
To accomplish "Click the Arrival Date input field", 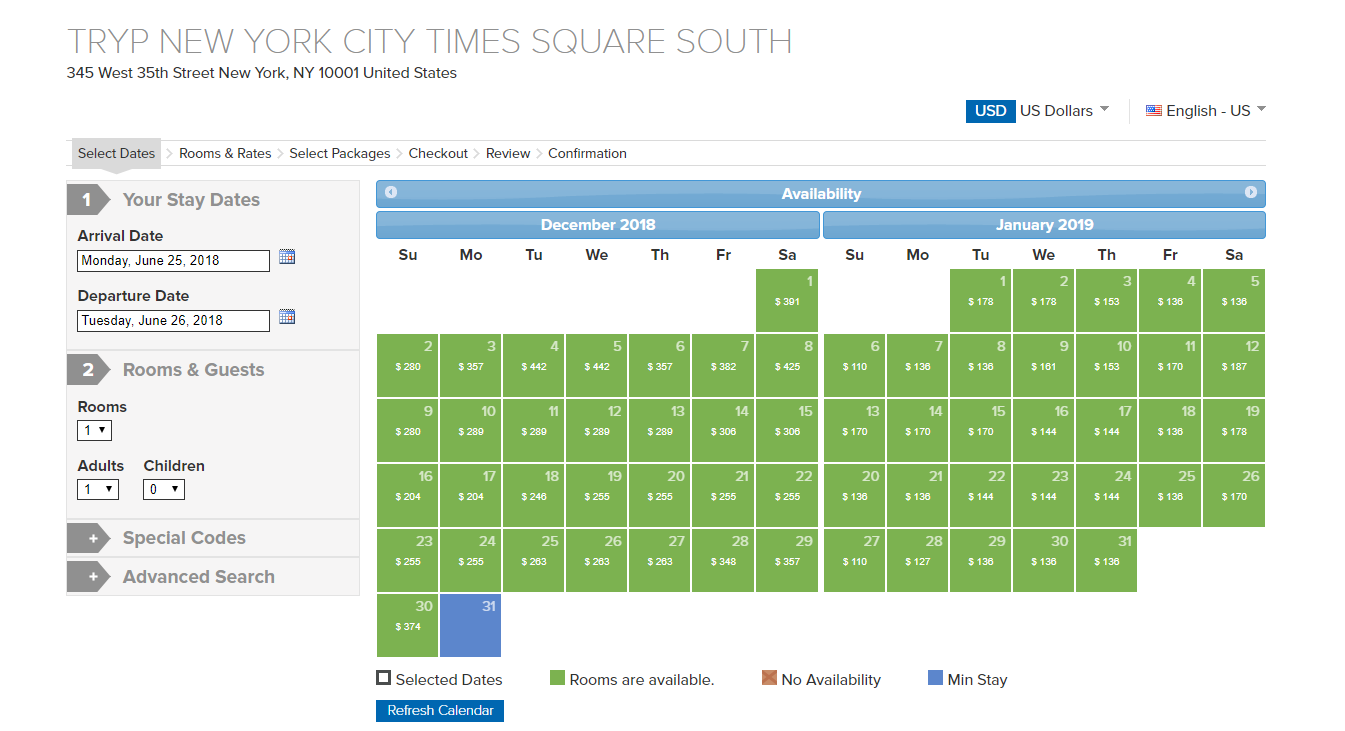I will click(x=174, y=261).
